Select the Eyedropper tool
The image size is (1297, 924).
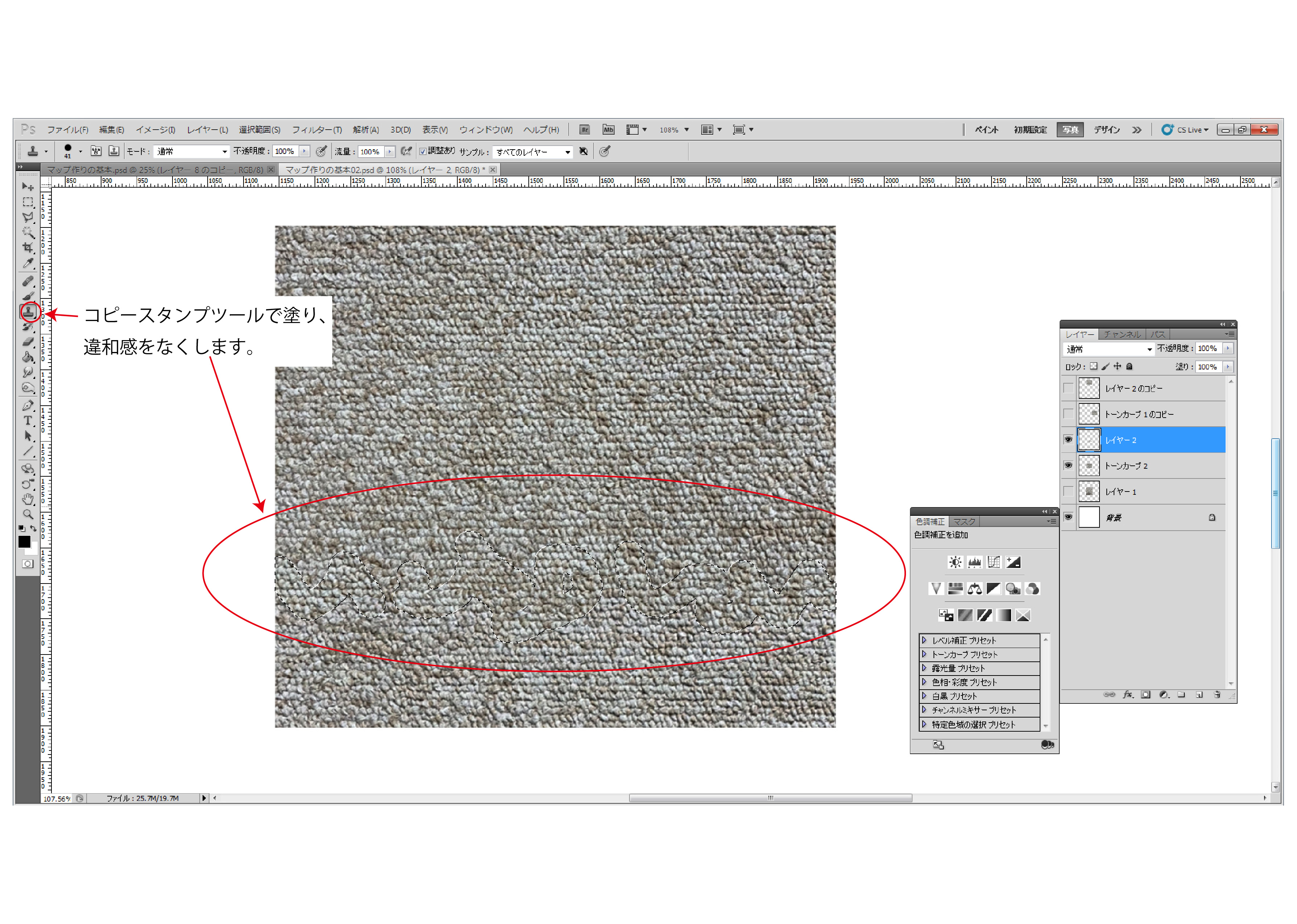[27, 263]
